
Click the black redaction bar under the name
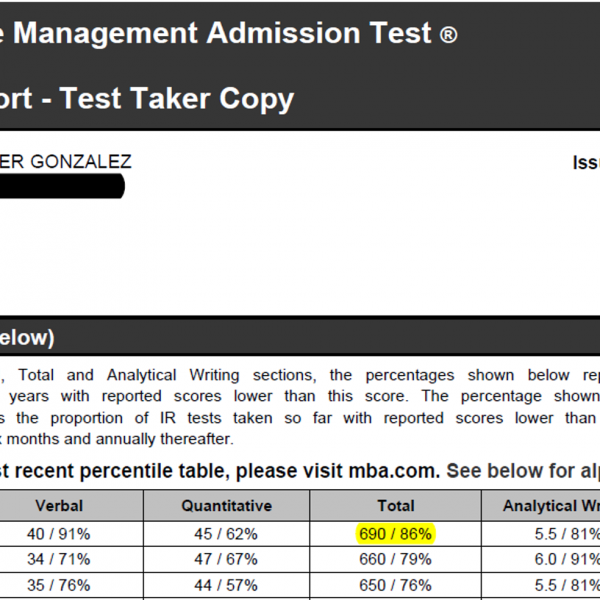[x=60, y=187]
